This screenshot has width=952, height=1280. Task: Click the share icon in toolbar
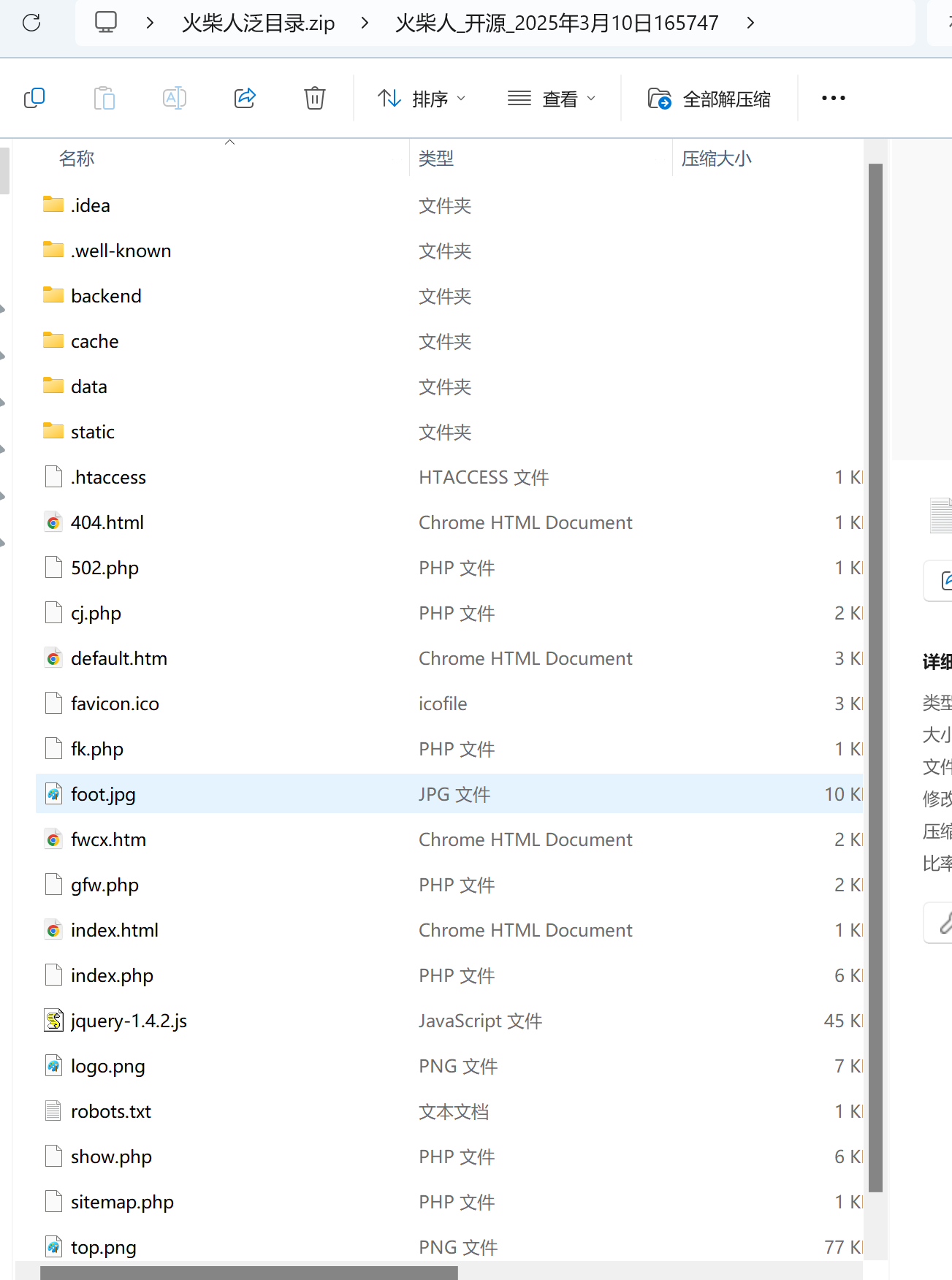[245, 98]
